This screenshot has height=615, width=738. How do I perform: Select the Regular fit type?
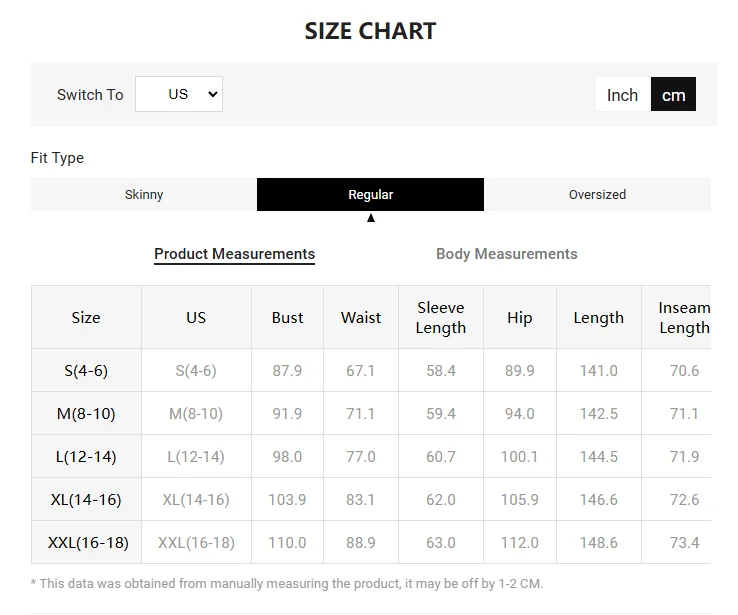pyautogui.click(x=370, y=195)
